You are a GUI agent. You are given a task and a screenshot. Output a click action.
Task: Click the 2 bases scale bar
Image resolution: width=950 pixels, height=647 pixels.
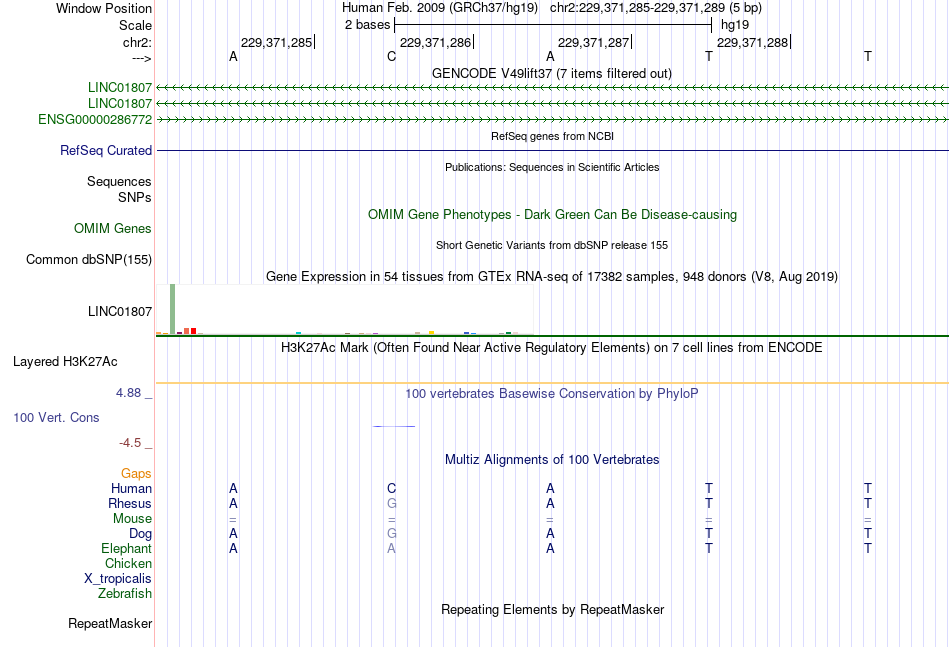click(553, 25)
